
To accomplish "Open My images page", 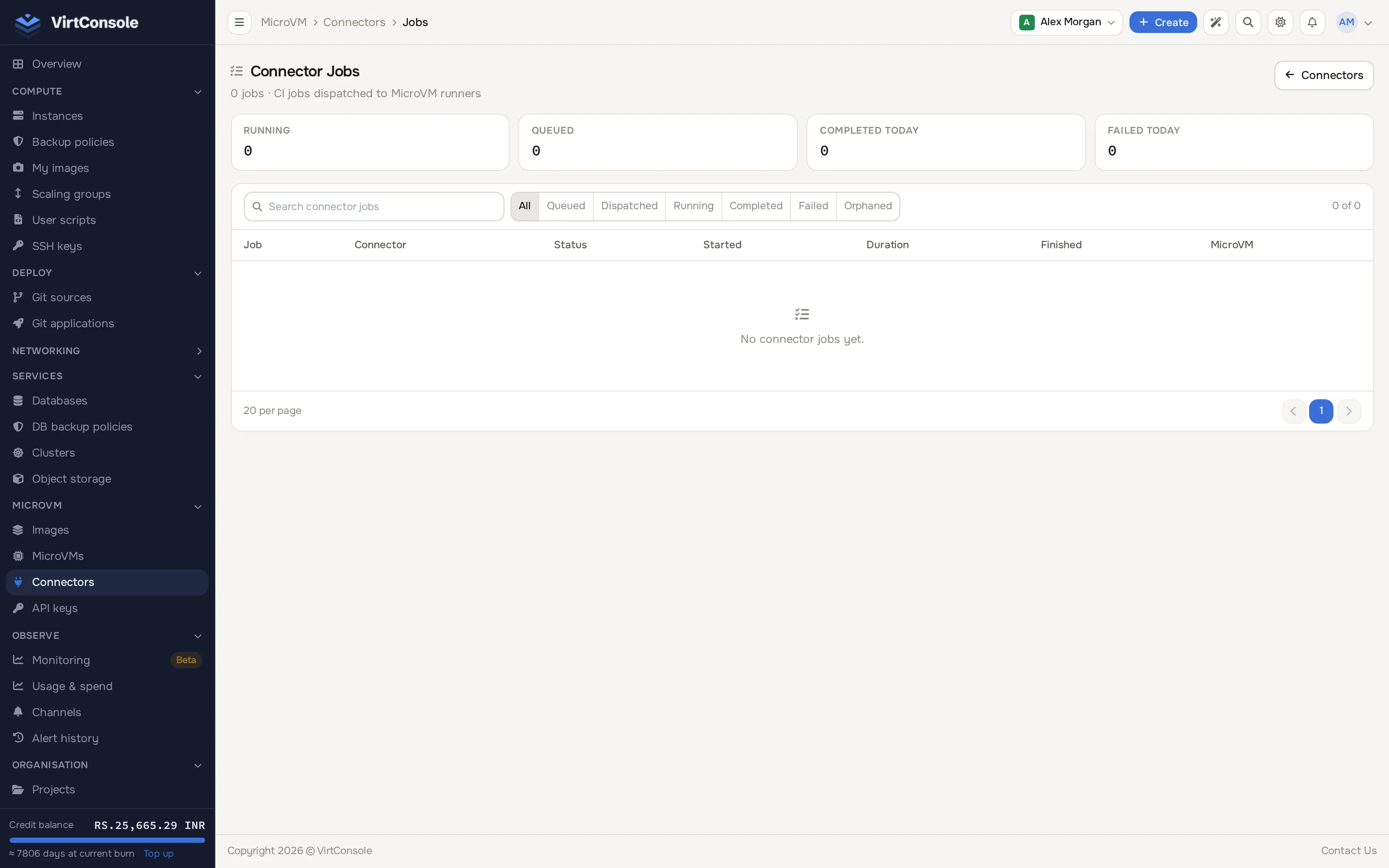I will 107,168.
